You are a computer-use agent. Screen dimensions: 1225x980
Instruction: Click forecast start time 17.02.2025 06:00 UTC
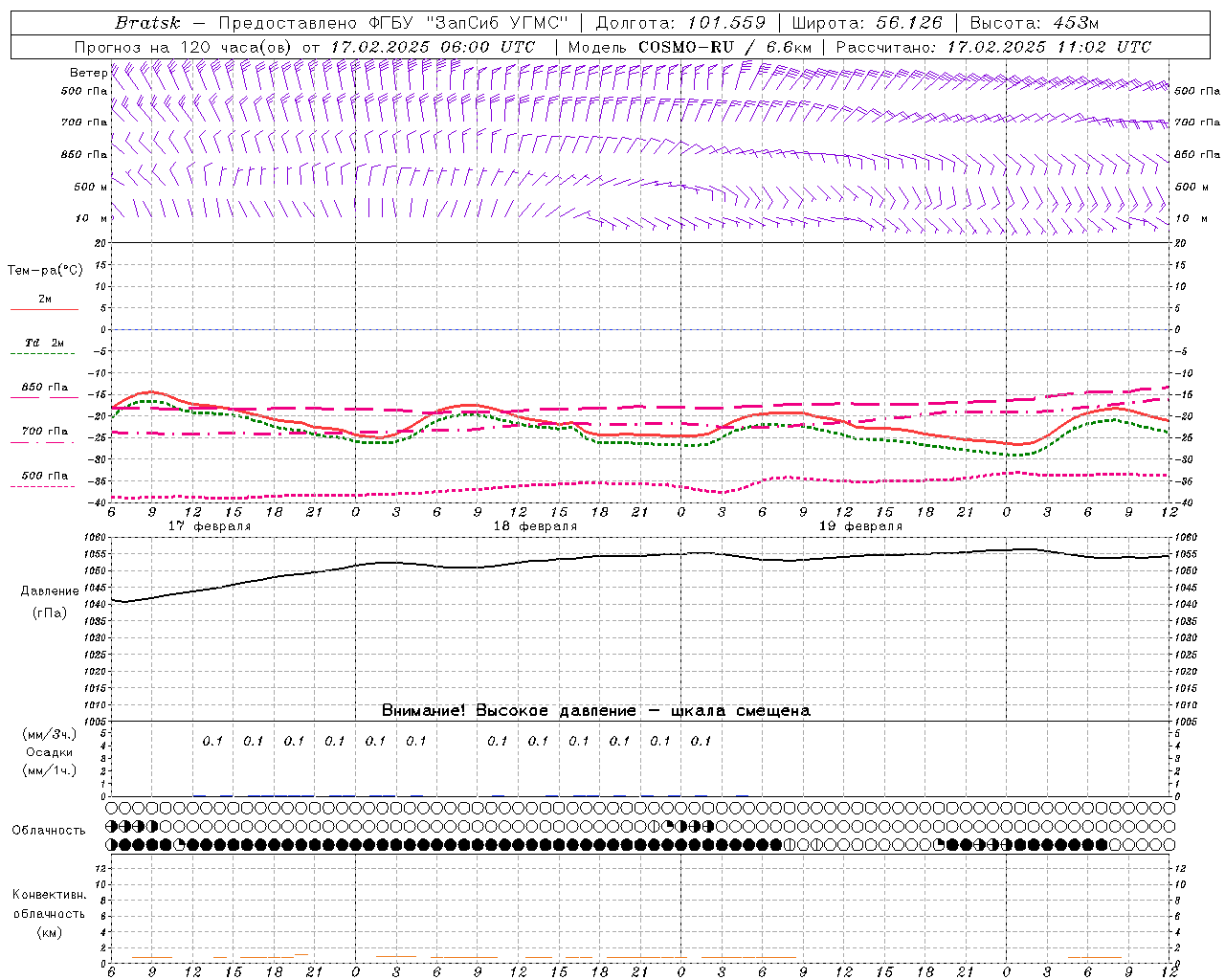433,47
